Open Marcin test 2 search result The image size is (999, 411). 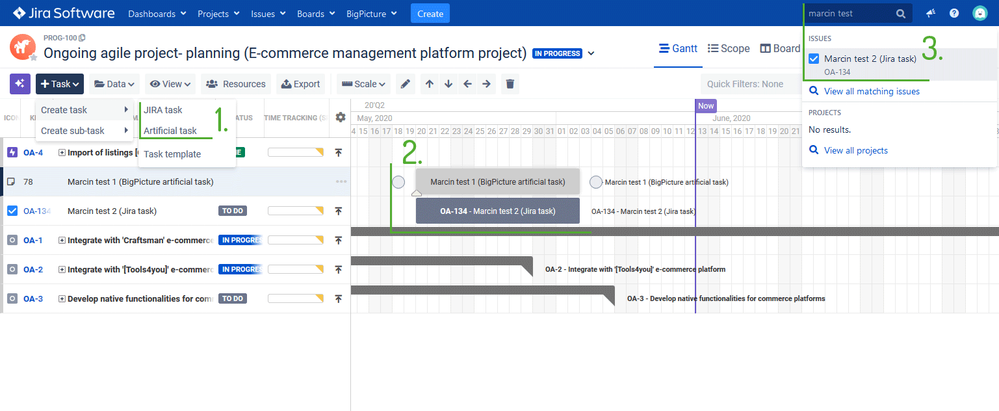[x=899, y=64]
